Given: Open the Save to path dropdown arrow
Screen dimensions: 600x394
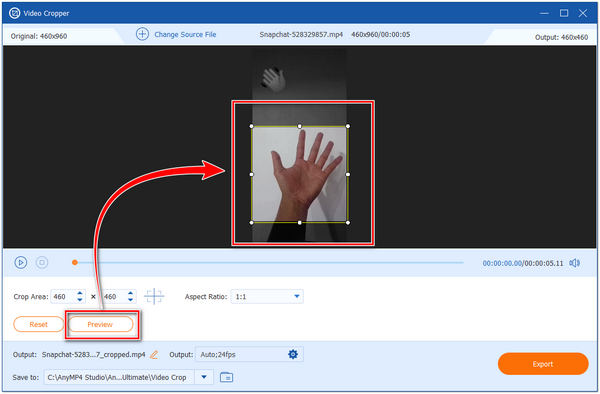Looking at the screenshot, I should 204,377.
